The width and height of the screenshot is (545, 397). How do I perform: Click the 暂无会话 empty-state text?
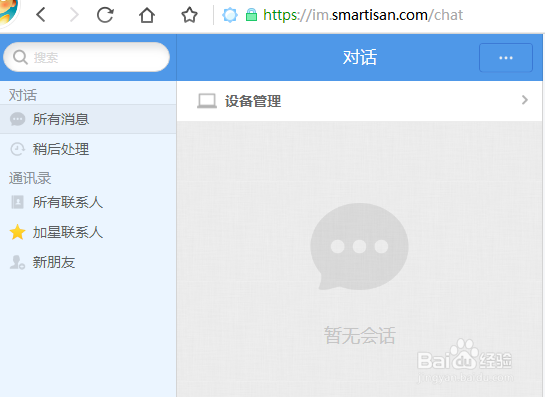click(x=360, y=335)
